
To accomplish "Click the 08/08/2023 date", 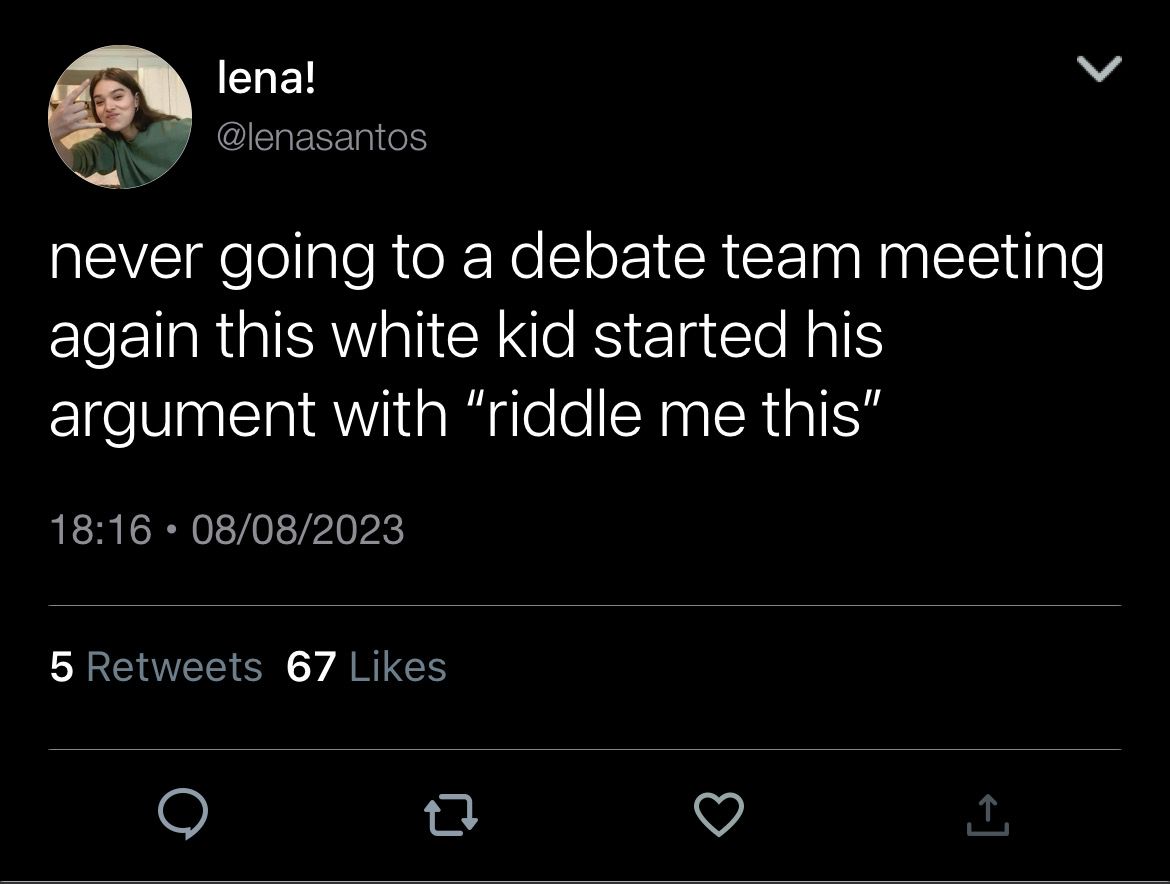I will 298,530.
